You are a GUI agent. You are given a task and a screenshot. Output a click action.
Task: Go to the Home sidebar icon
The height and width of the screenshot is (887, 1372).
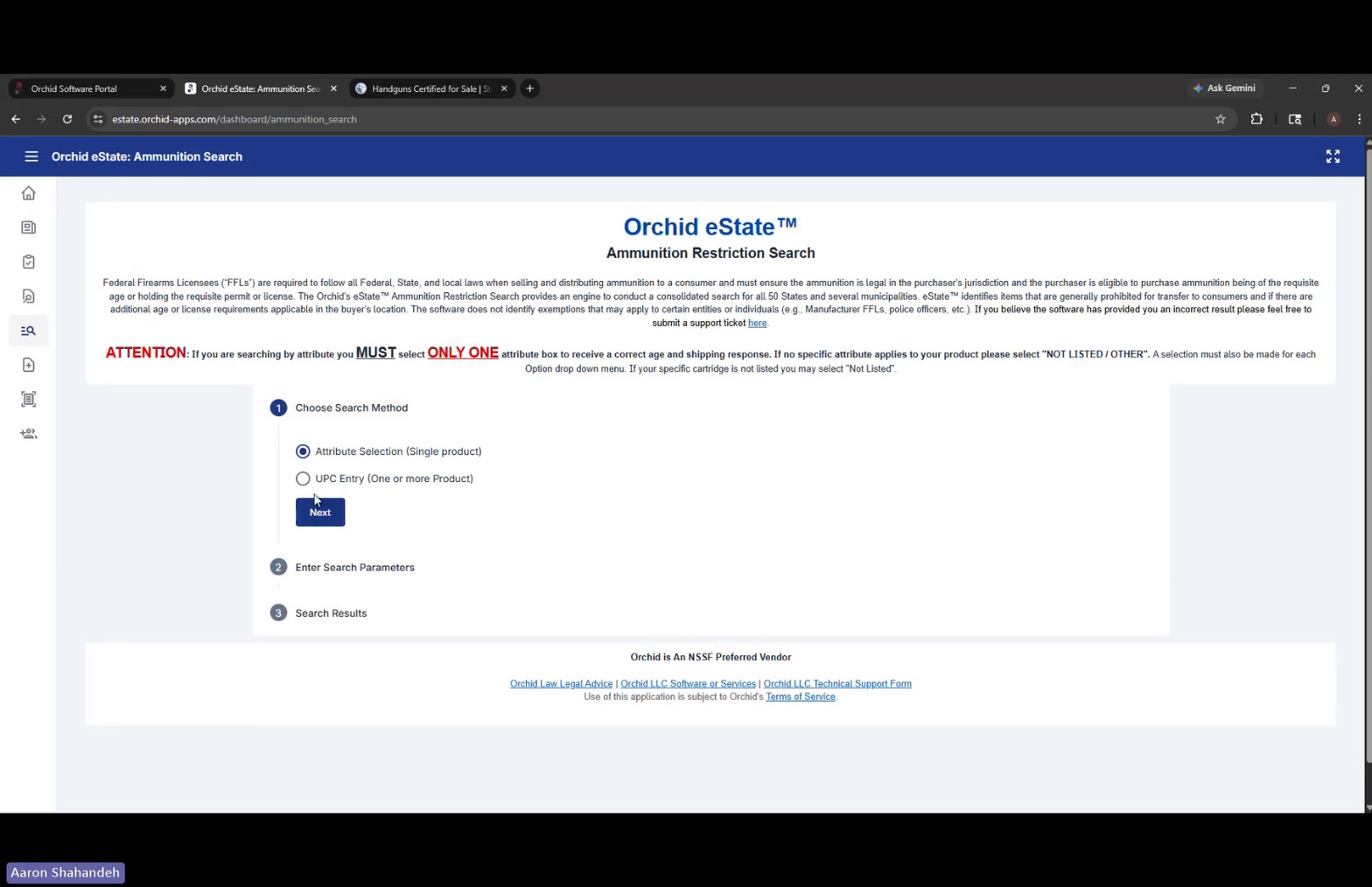[29, 193]
